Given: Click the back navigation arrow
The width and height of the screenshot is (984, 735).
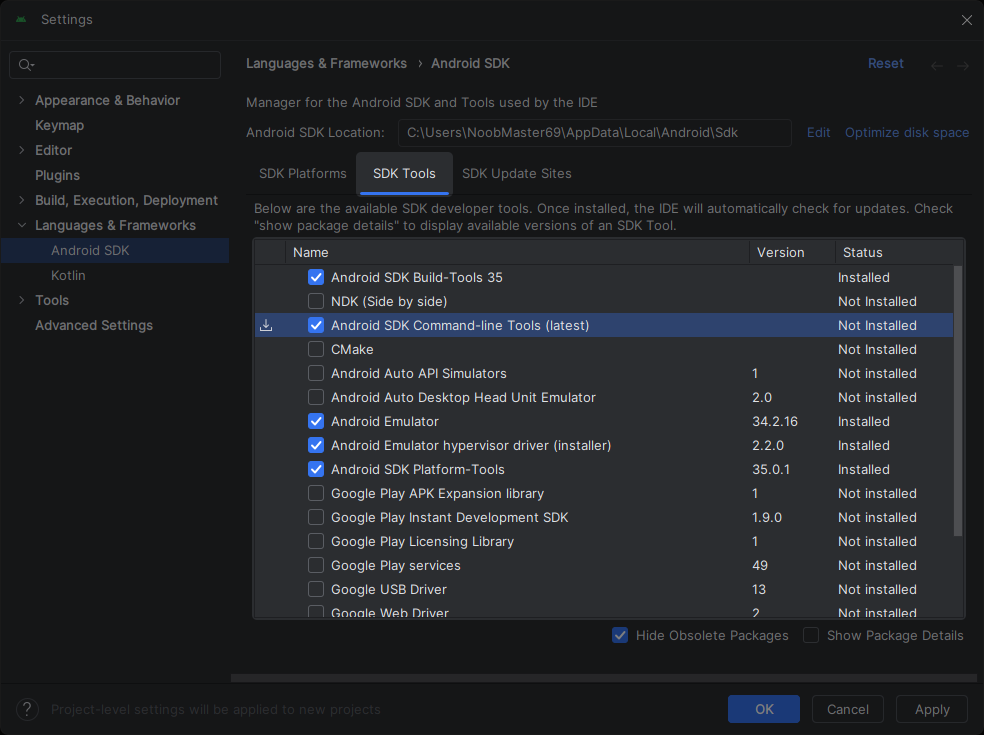Looking at the screenshot, I should [x=936, y=65].
